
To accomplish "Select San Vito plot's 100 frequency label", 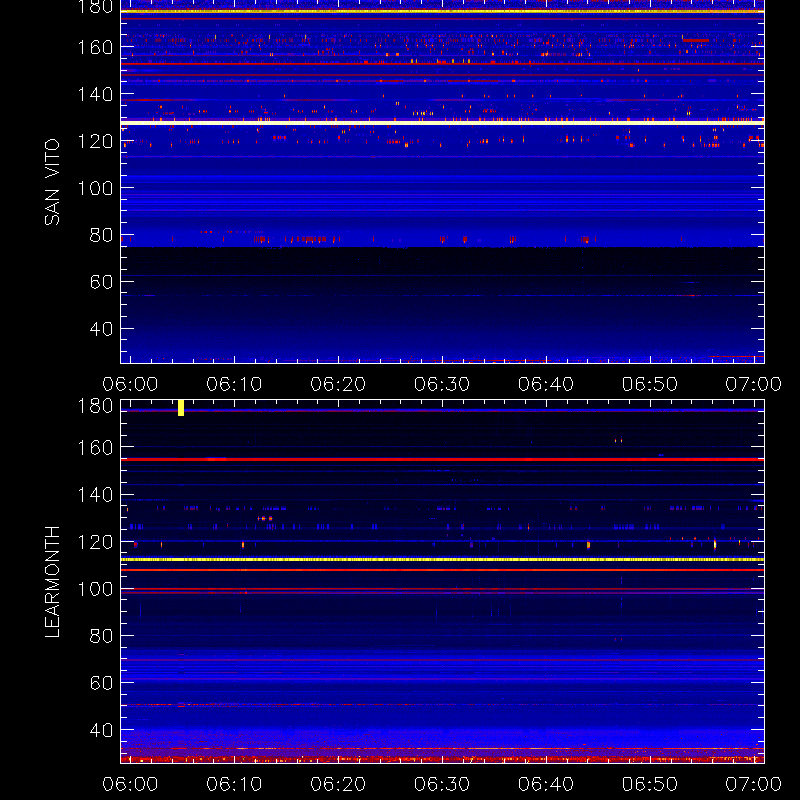I will (95, 188).
